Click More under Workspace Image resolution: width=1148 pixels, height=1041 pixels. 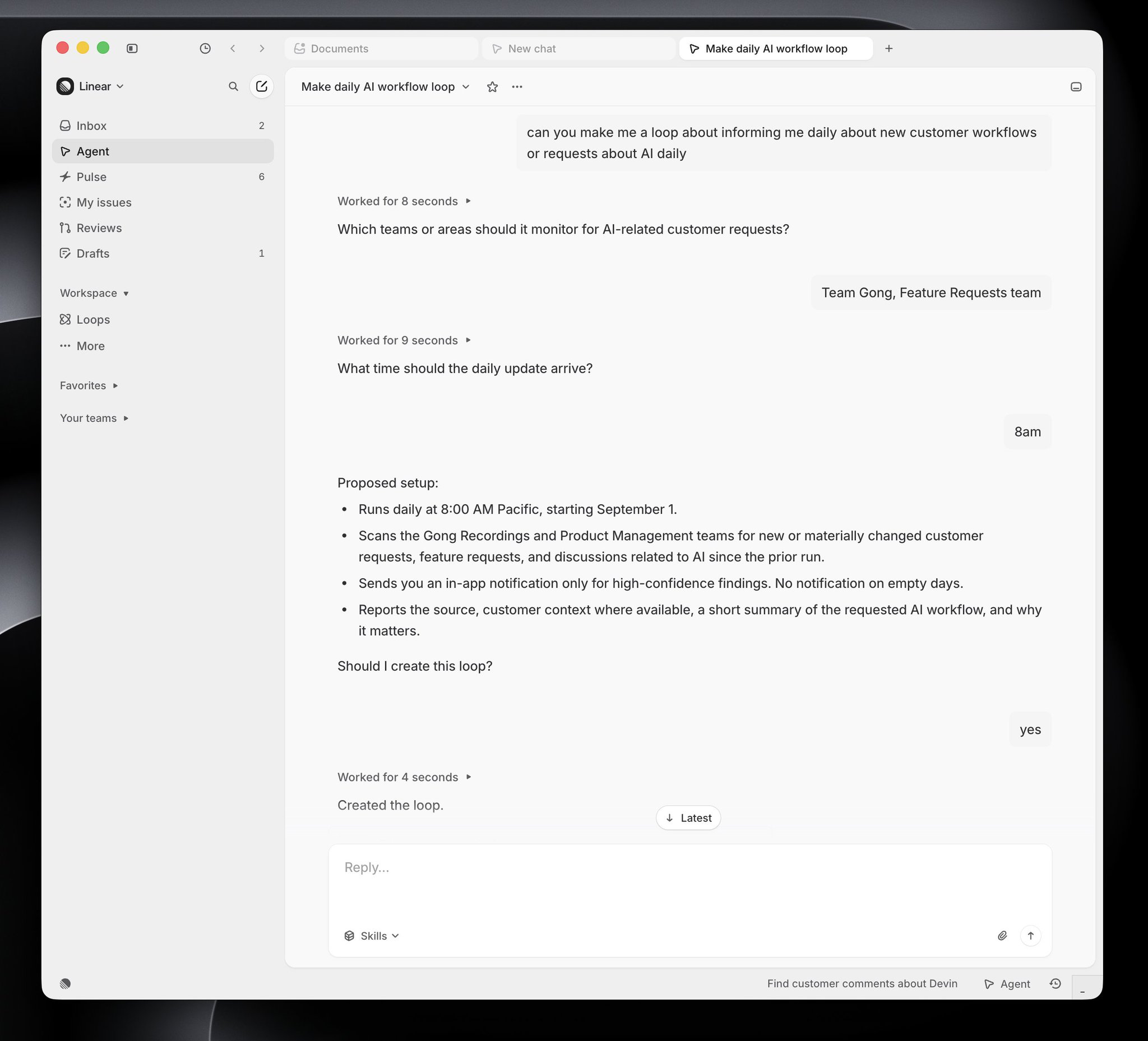pyautogui.click(x=163, y=346)
